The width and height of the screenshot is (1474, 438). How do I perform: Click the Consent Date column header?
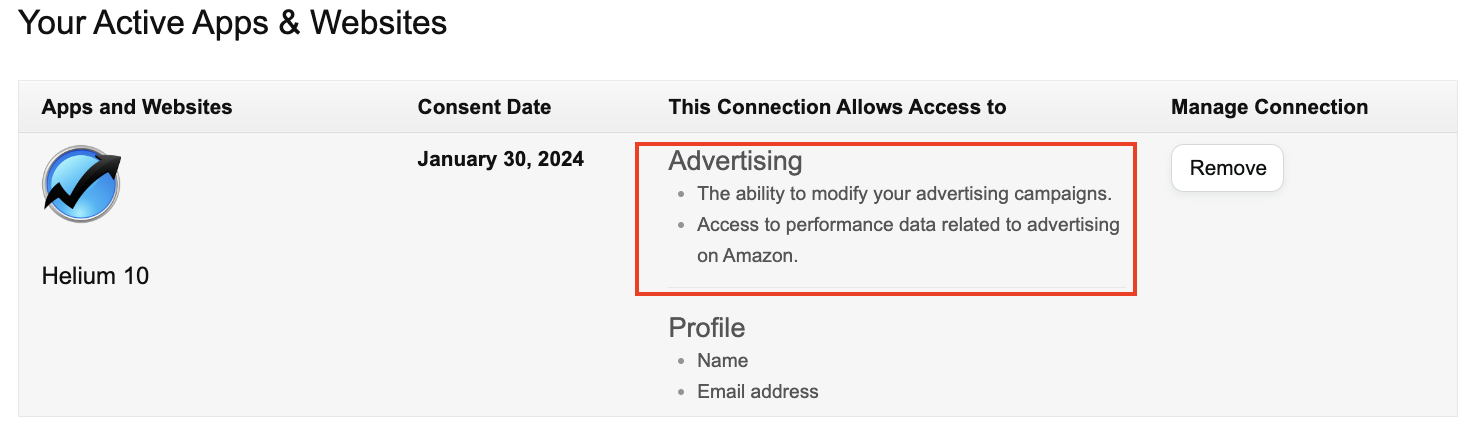[484, 107]
